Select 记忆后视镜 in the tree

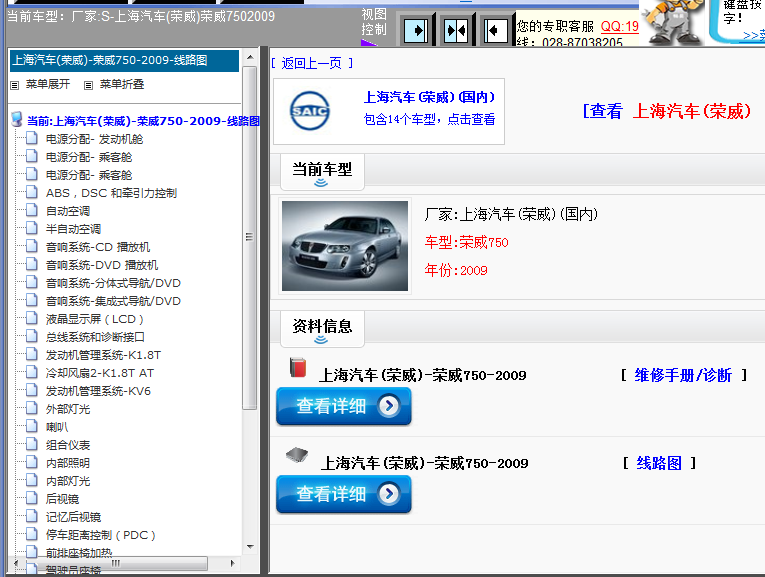tap(73, 517)
